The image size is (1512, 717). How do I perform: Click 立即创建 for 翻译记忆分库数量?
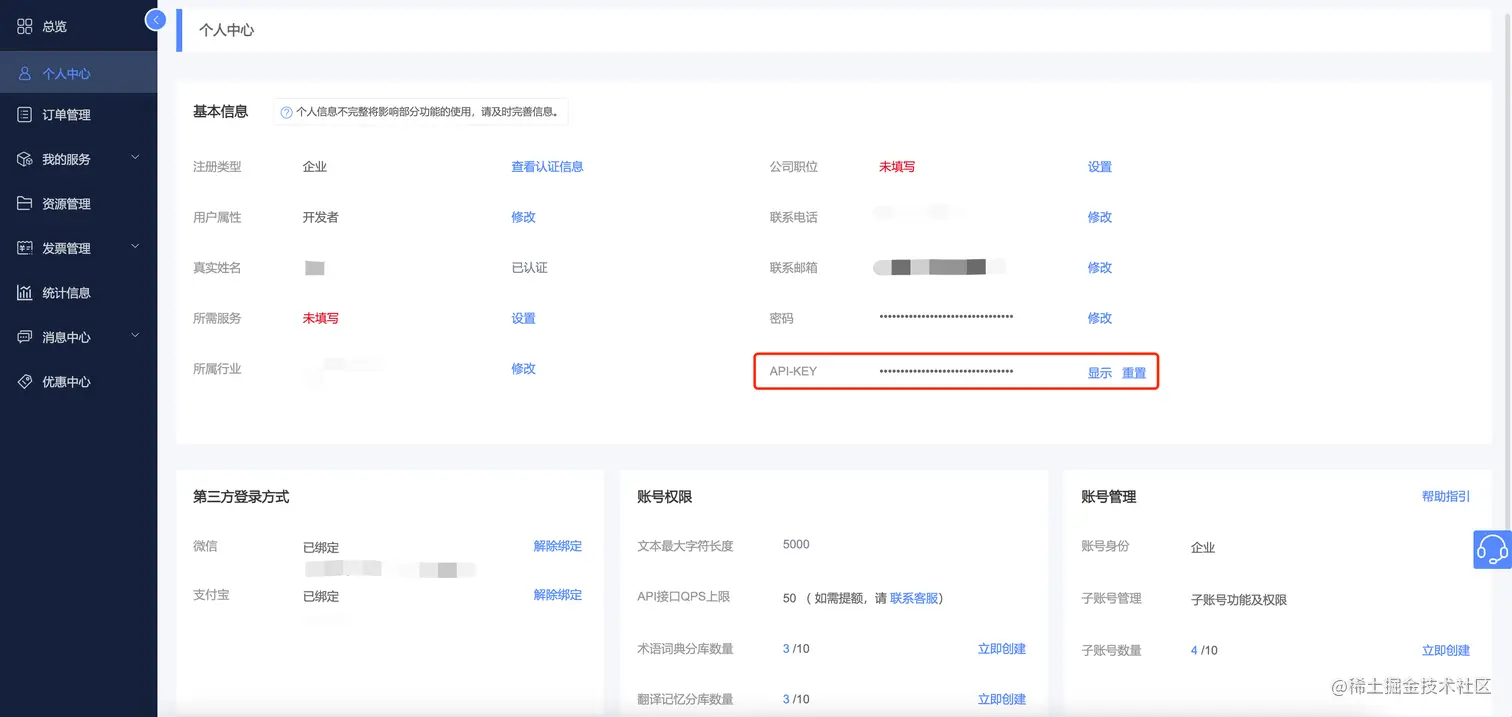[x=1002, y=699]
